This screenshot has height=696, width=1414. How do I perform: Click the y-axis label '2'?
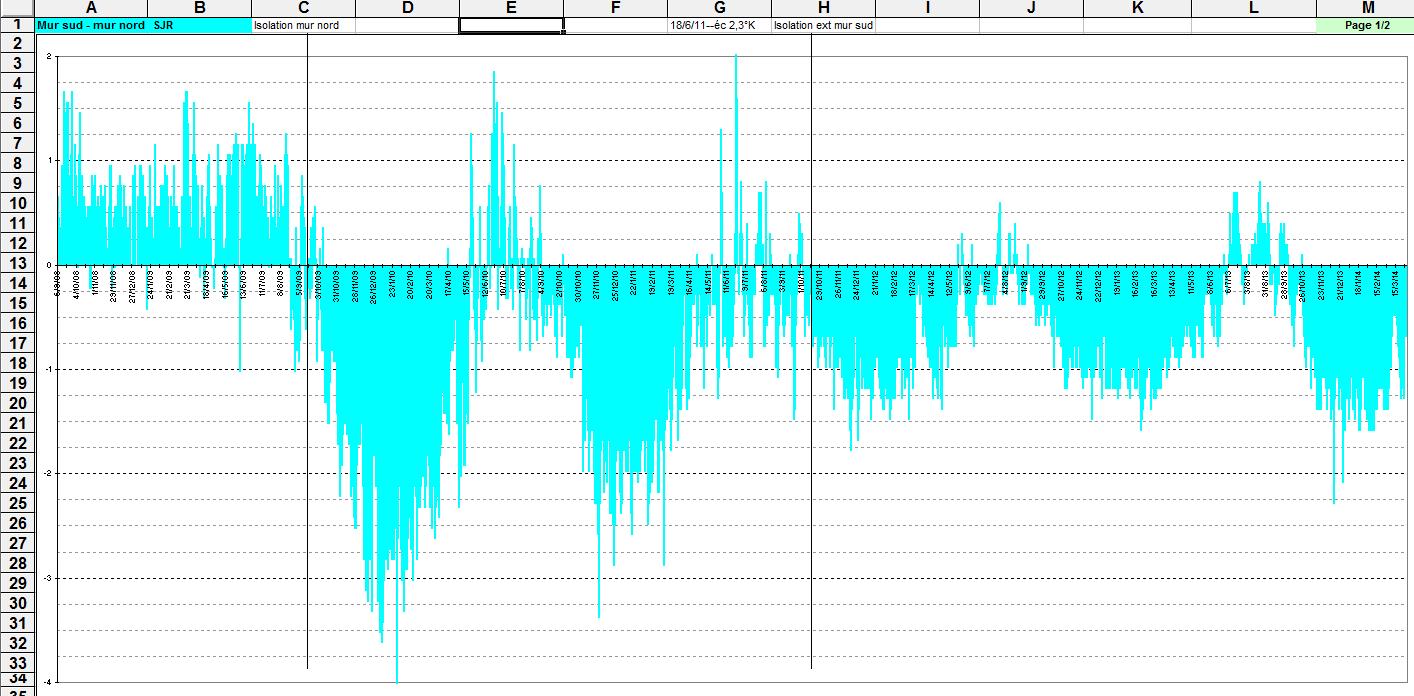[x=48, y=56]
